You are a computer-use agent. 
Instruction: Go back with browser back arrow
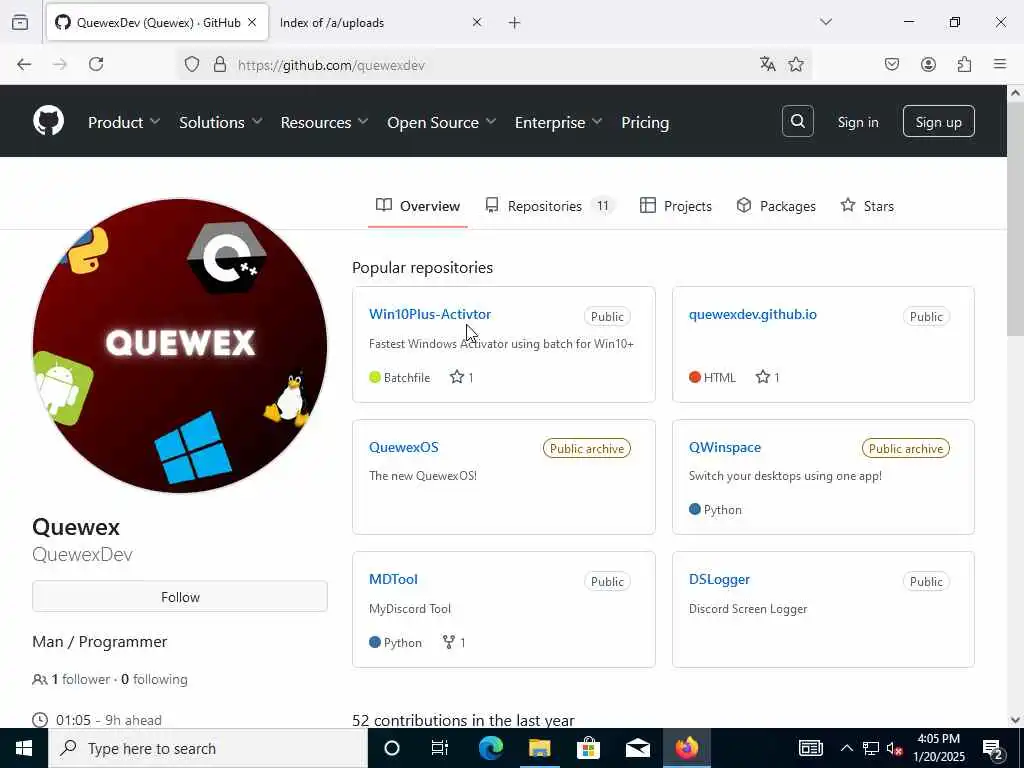coord(24,64)
